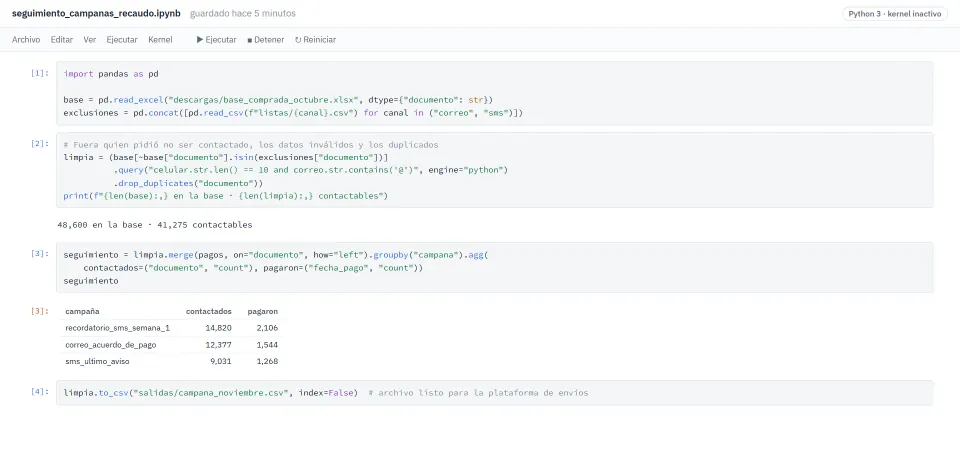
Task: Click row 'sms_ultimo_aviso'
Action: pyautogui.click(x=170, y=361)
